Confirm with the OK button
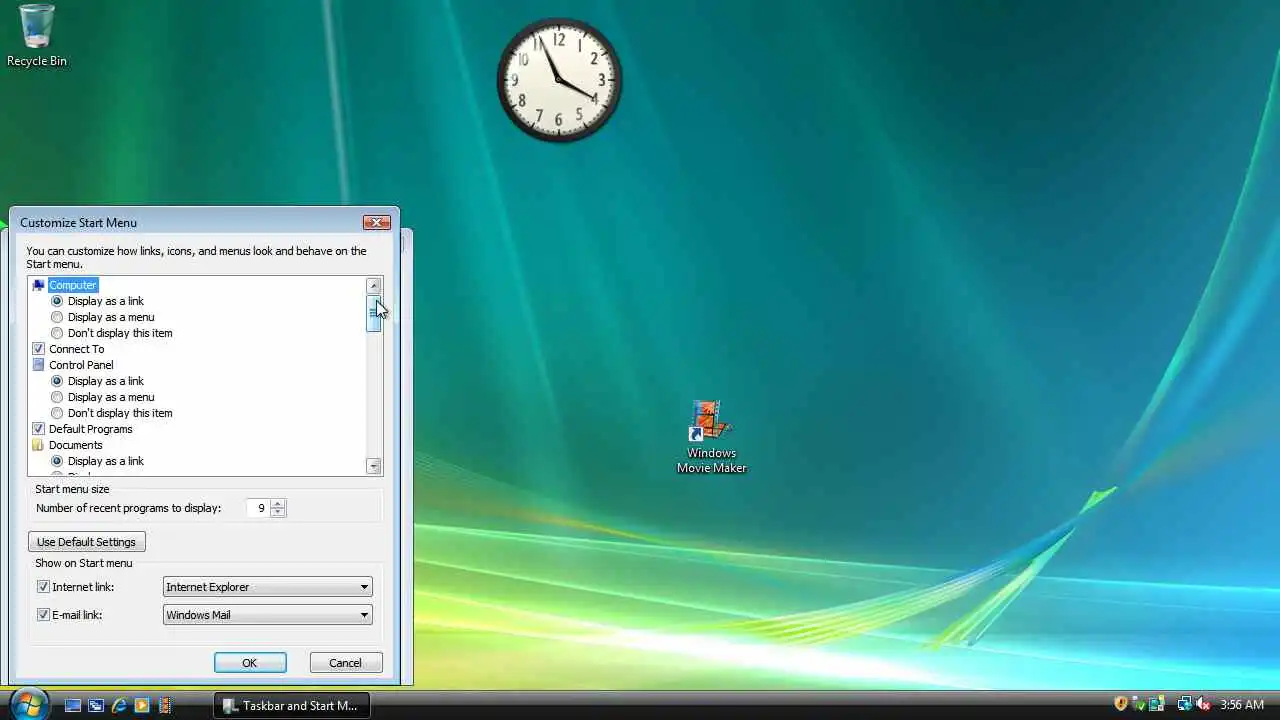Screen dimensions: 1280x720 pos(250,663)
